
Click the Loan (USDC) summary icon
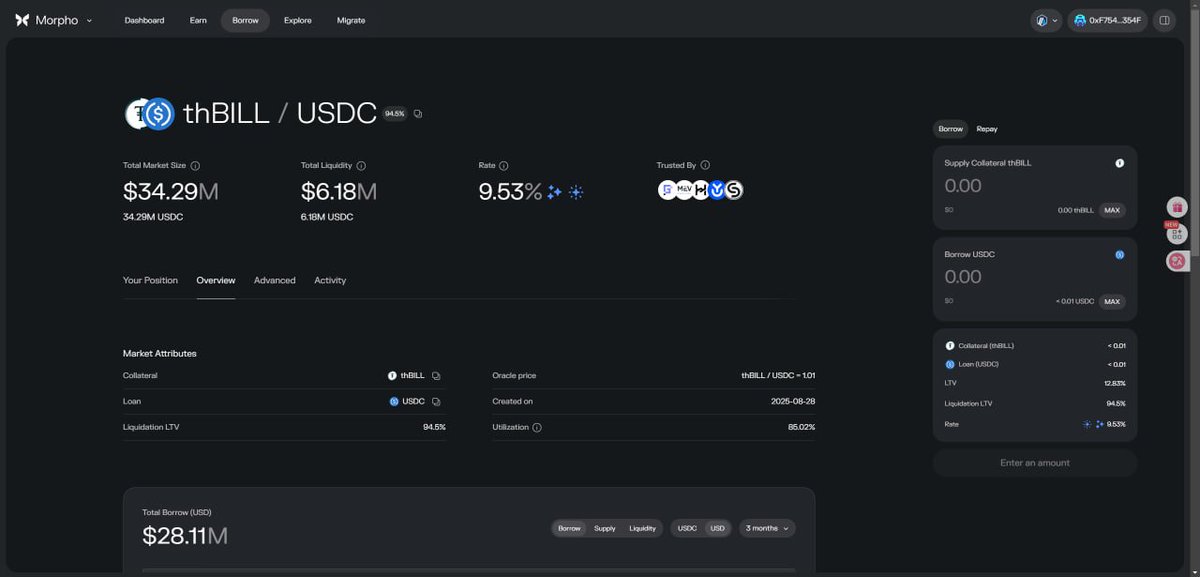pyautogui.click(x=950, y=364)
